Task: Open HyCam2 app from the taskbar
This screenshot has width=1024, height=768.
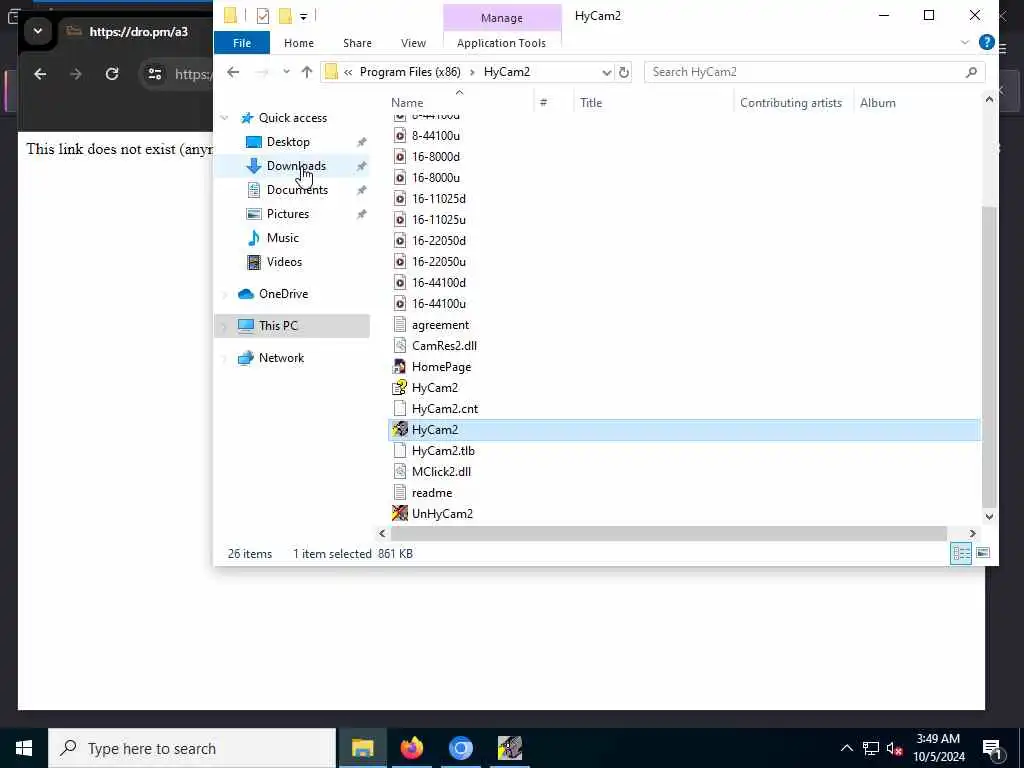Action: click(x=509, y=748)
